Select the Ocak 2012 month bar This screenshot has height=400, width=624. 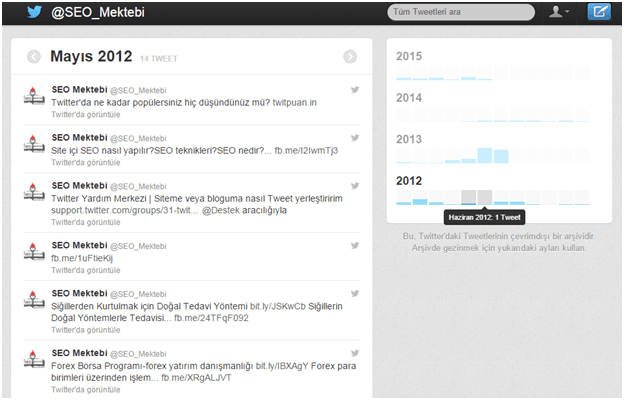(x=404, y=197)
